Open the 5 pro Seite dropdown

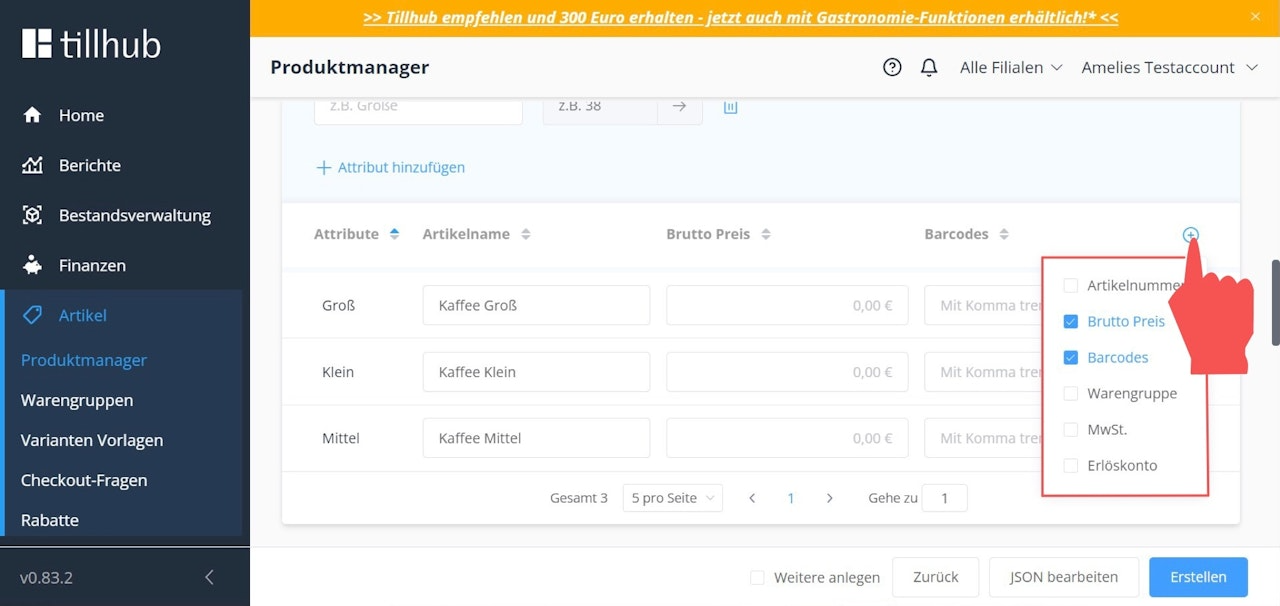click(672, 498)
